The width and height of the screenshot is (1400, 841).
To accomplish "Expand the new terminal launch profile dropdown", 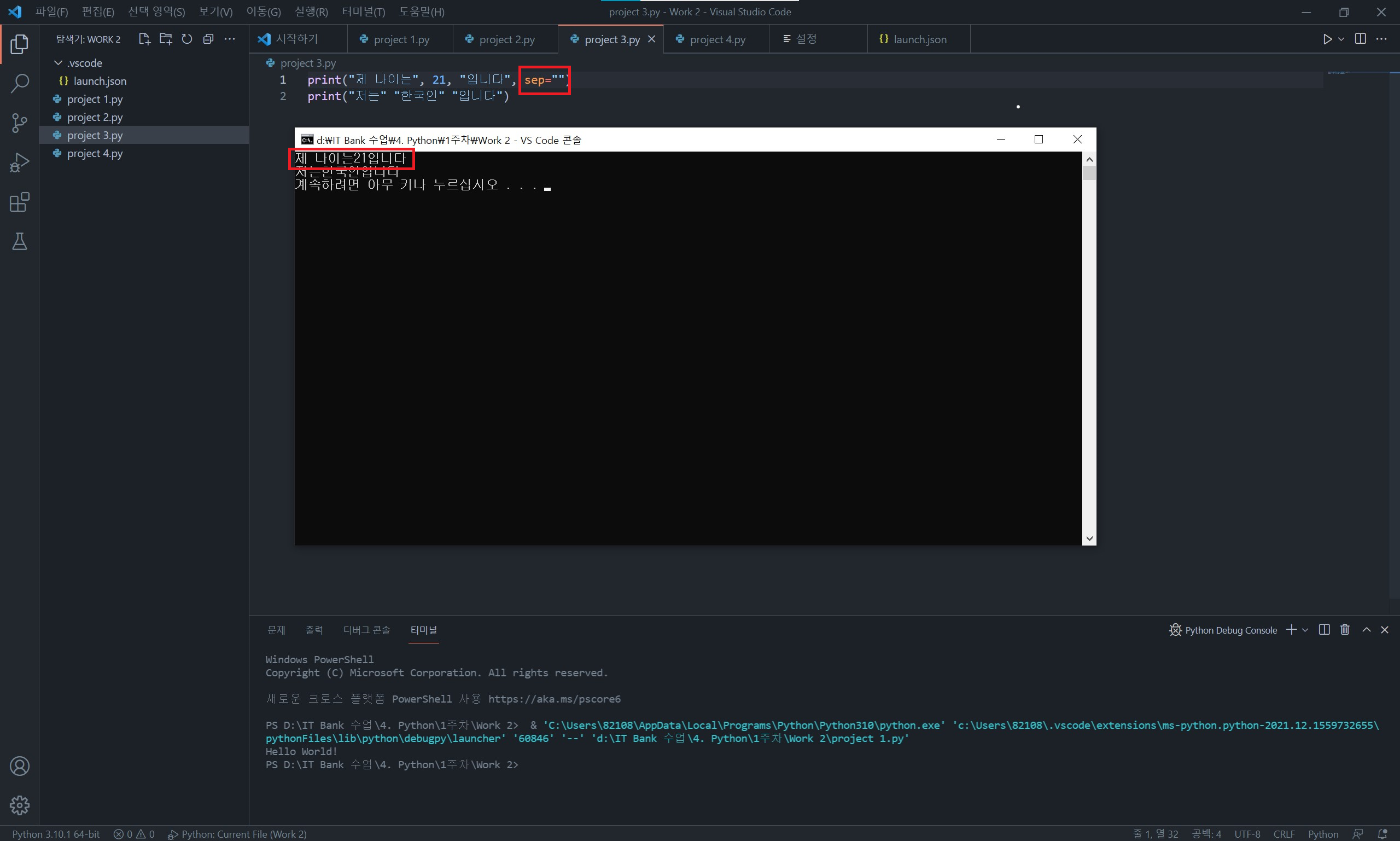I will (1305, 630).
